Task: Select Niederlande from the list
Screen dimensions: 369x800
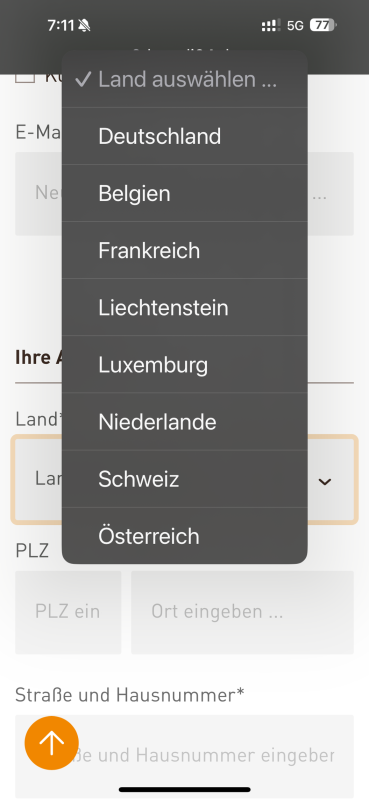Action: click(x=185, y=422)
